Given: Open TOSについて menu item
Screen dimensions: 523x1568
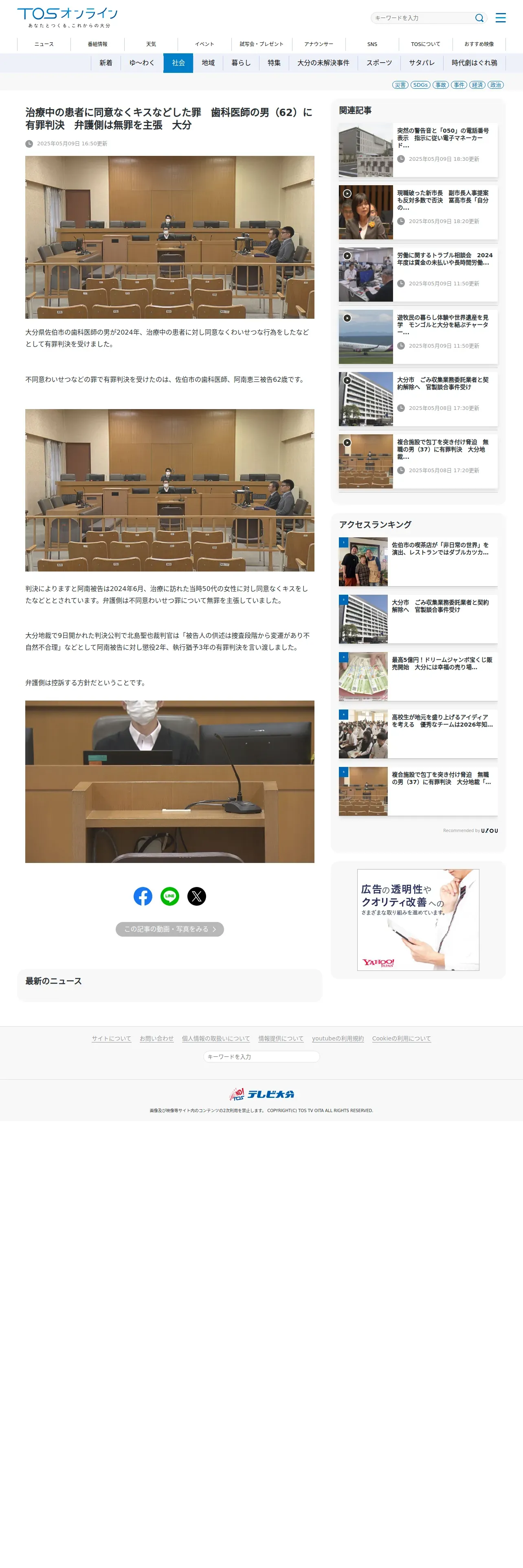Looking at the screenshot, I should 426,44.
